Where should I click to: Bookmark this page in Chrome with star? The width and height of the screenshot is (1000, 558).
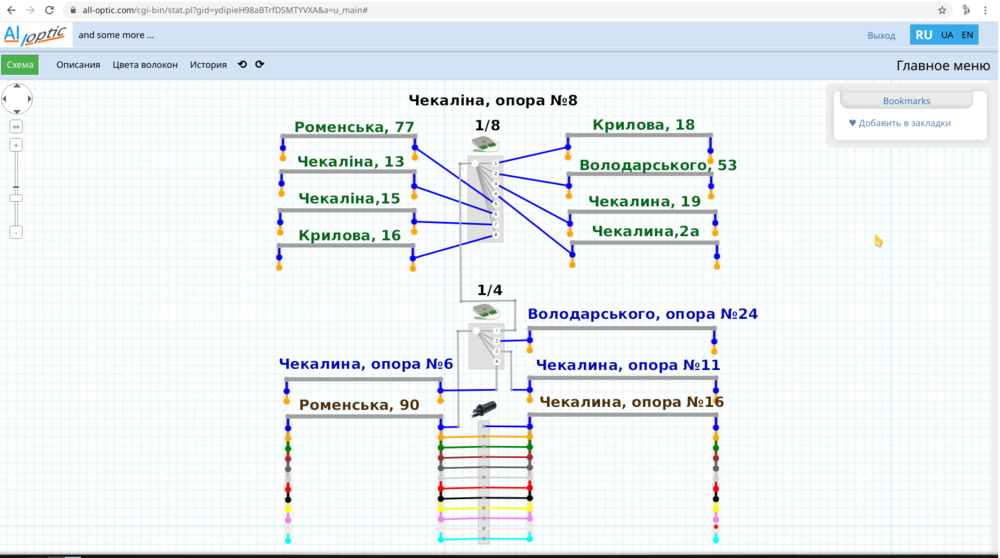942,9
